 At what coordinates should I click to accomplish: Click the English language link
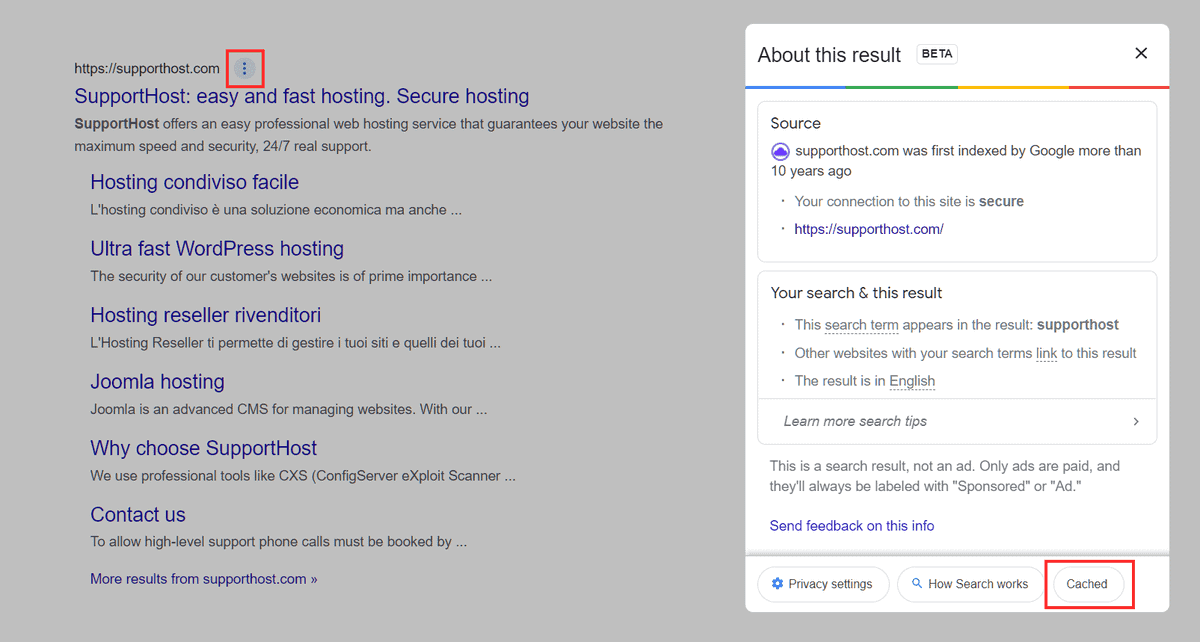click(x=912, y=380)
